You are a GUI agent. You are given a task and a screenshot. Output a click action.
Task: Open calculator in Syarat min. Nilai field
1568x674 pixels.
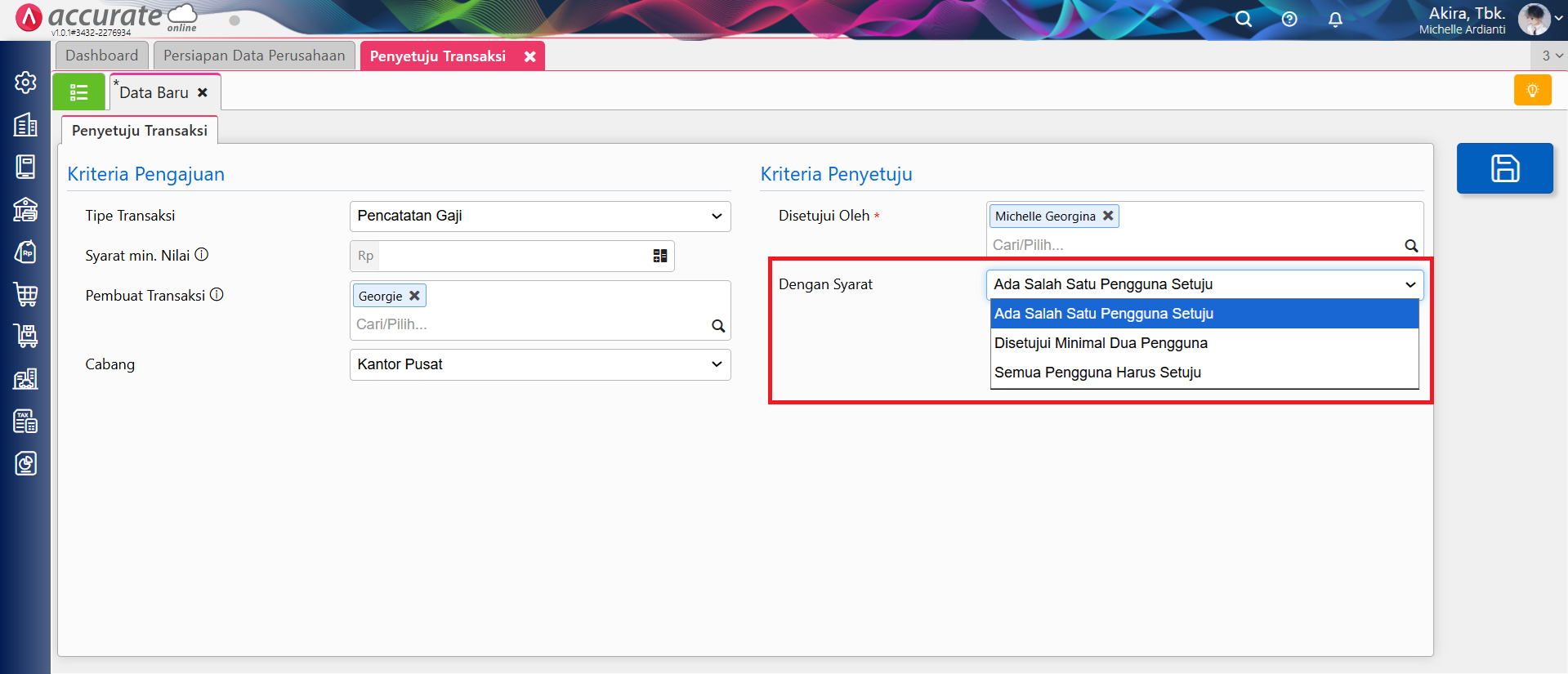click(x=660, y=256)
